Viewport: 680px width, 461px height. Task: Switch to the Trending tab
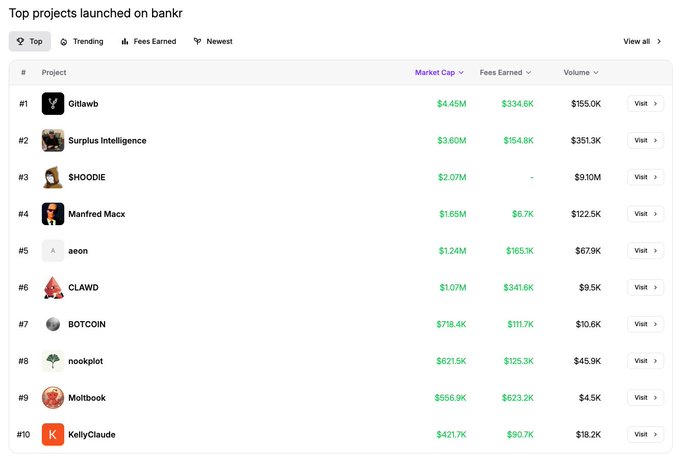tap(82, 41)
